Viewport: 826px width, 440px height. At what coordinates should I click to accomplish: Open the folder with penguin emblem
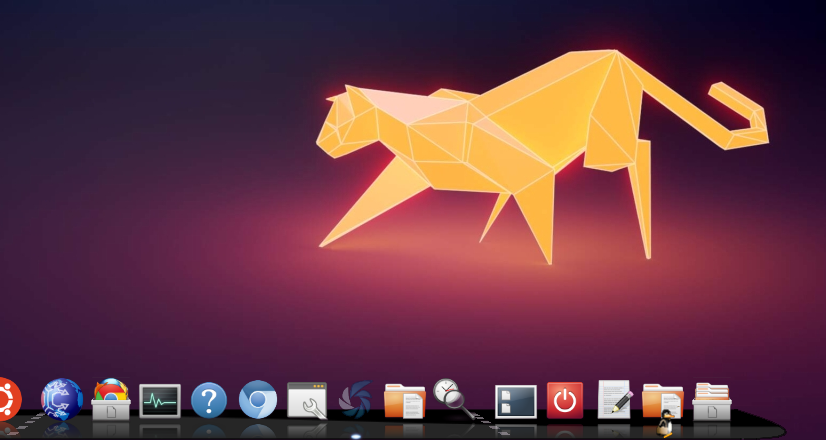tap(662, 402)
